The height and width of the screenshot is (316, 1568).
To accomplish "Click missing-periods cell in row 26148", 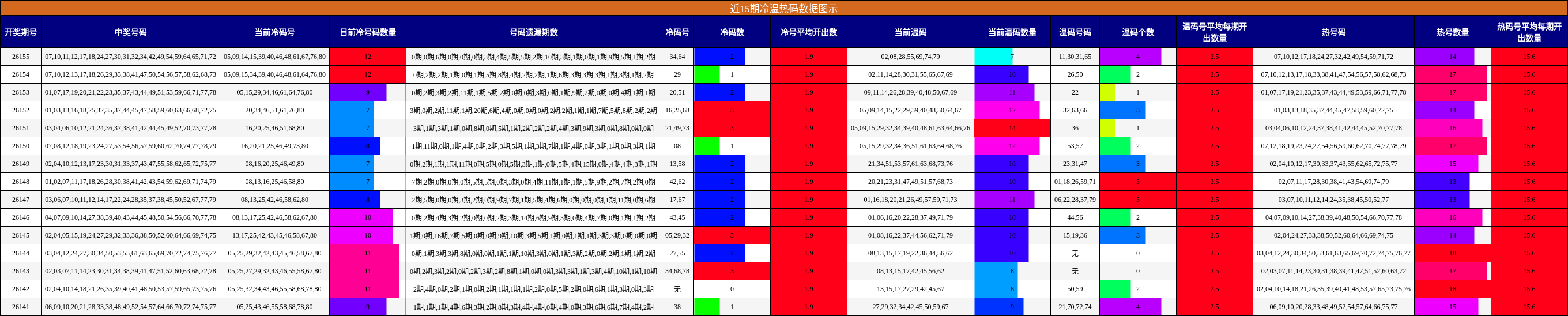I will [x=533, y=182].
